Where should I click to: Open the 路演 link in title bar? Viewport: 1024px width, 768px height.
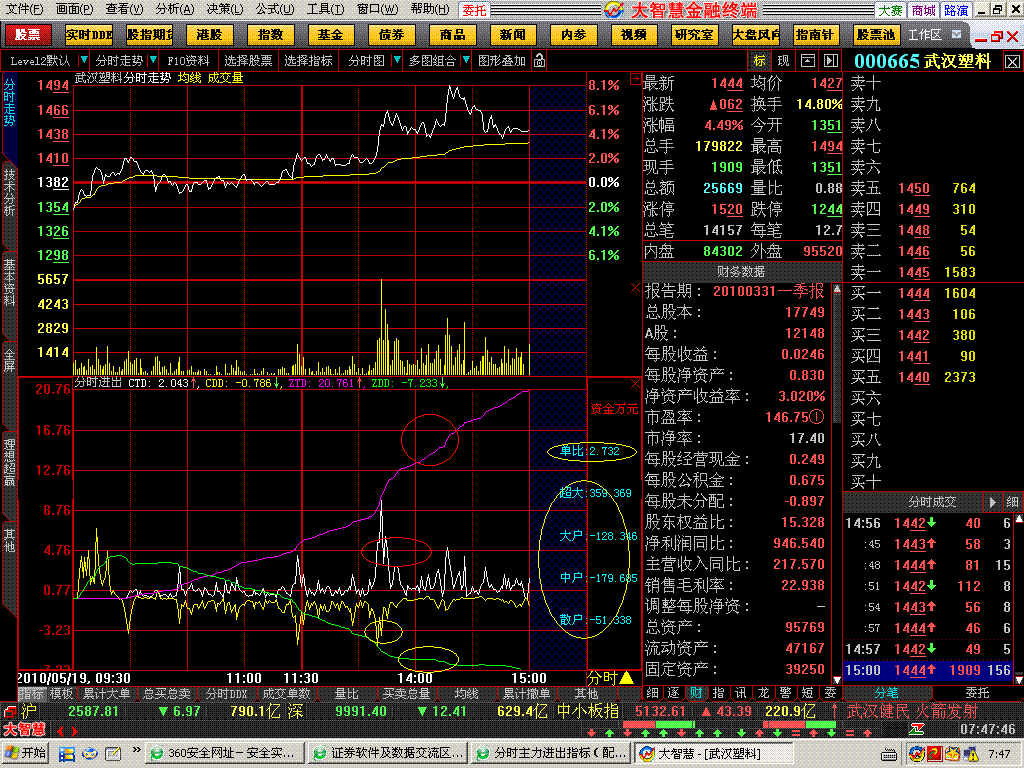pyautogui.click(x=956, y=10)
